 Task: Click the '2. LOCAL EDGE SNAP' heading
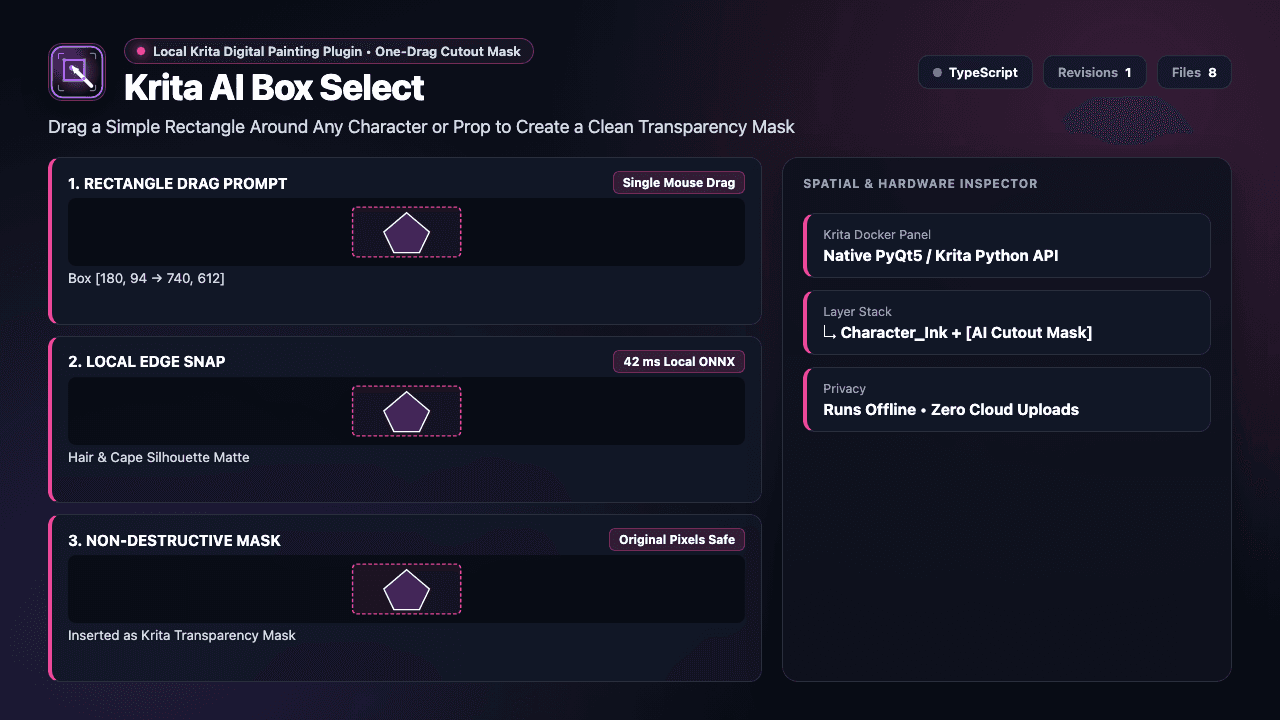(x=147, y=362)
